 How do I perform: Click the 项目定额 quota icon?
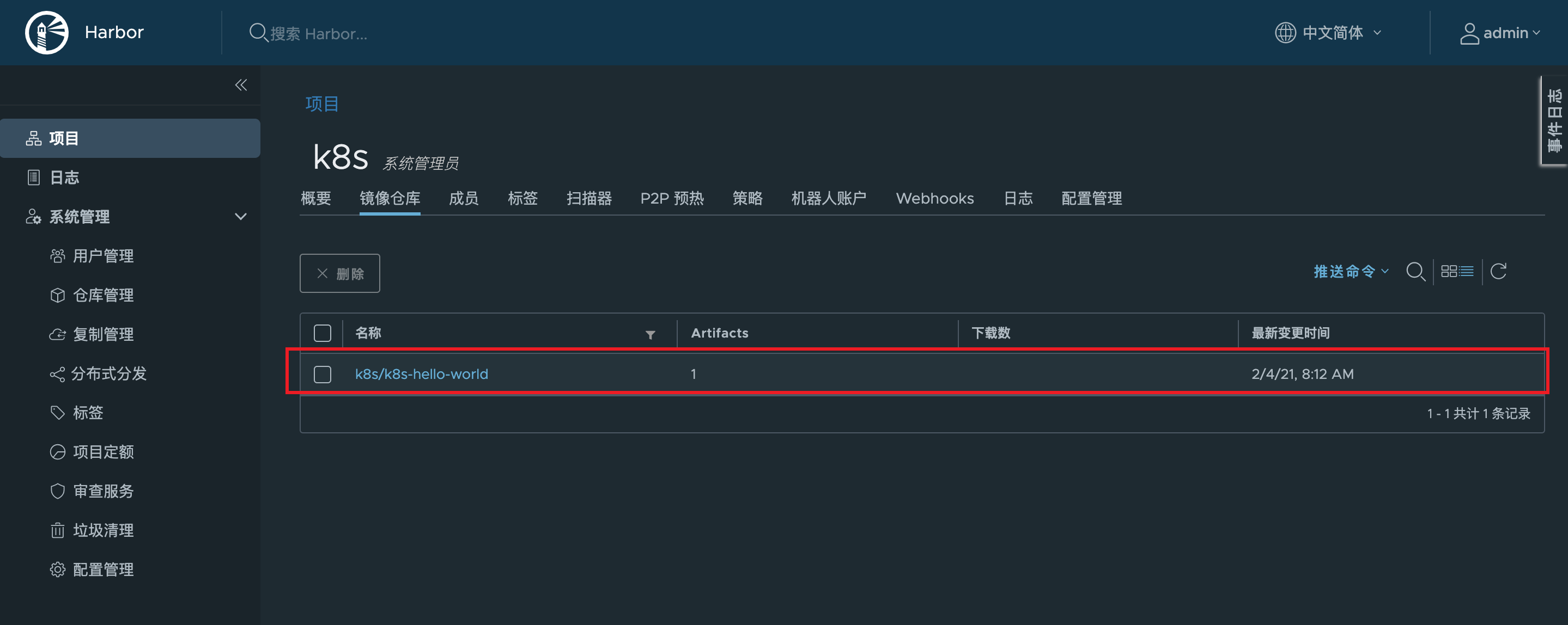click(57, 452)
